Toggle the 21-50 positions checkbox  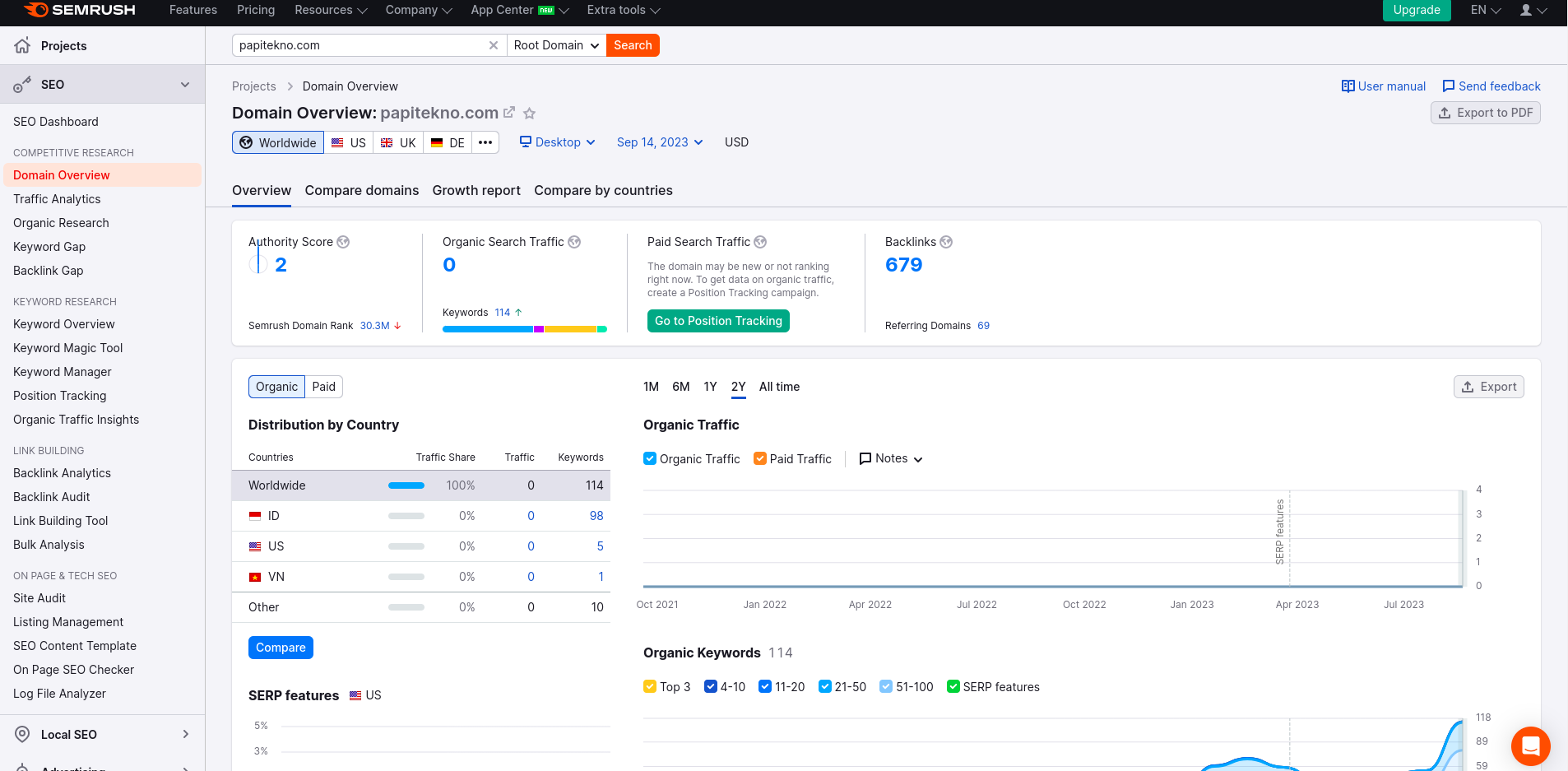point(825,686)
